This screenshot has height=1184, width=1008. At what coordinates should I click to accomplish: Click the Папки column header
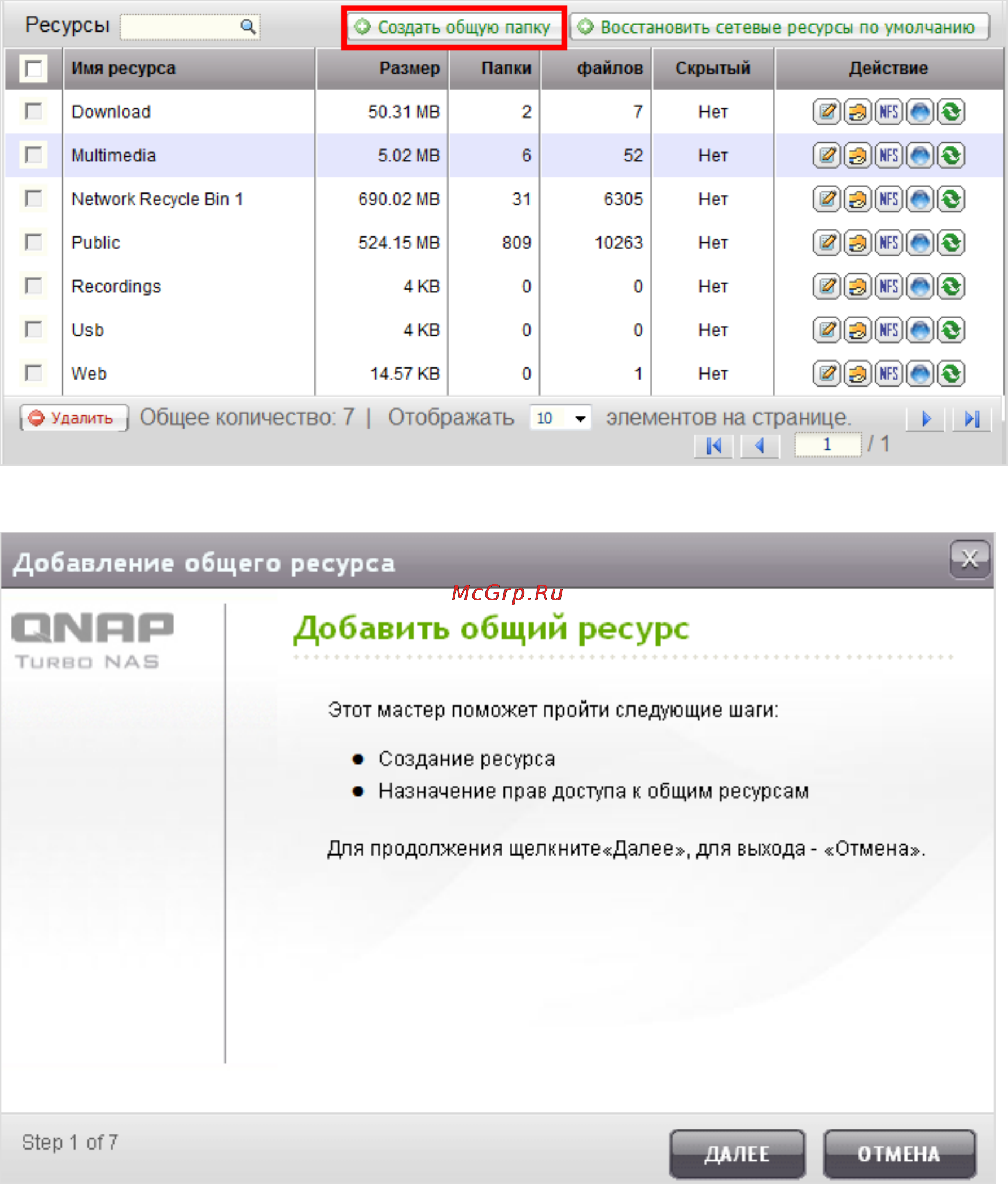click(494, 69)
